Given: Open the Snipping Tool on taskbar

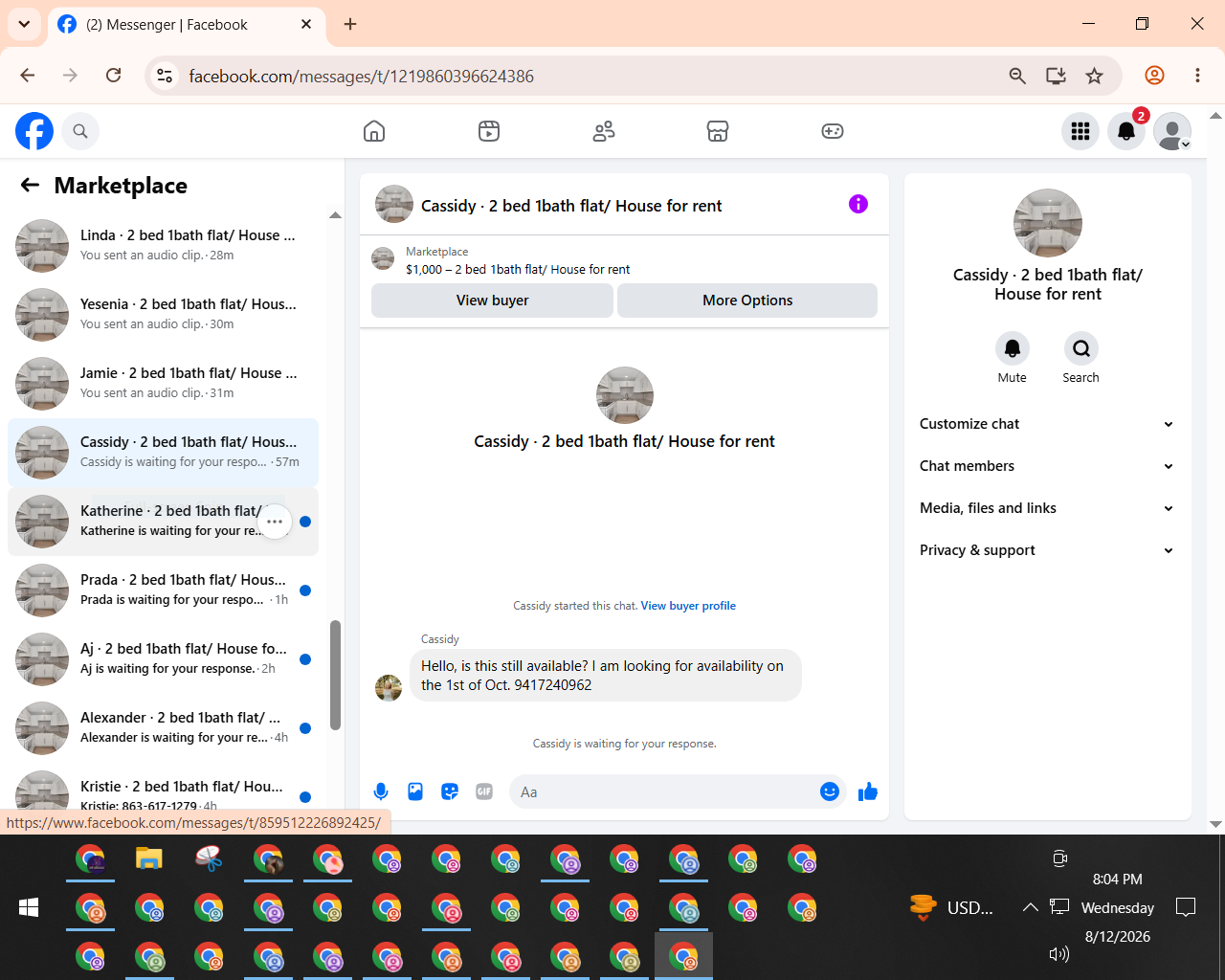Looking at the screenshot, I should 209,858.
